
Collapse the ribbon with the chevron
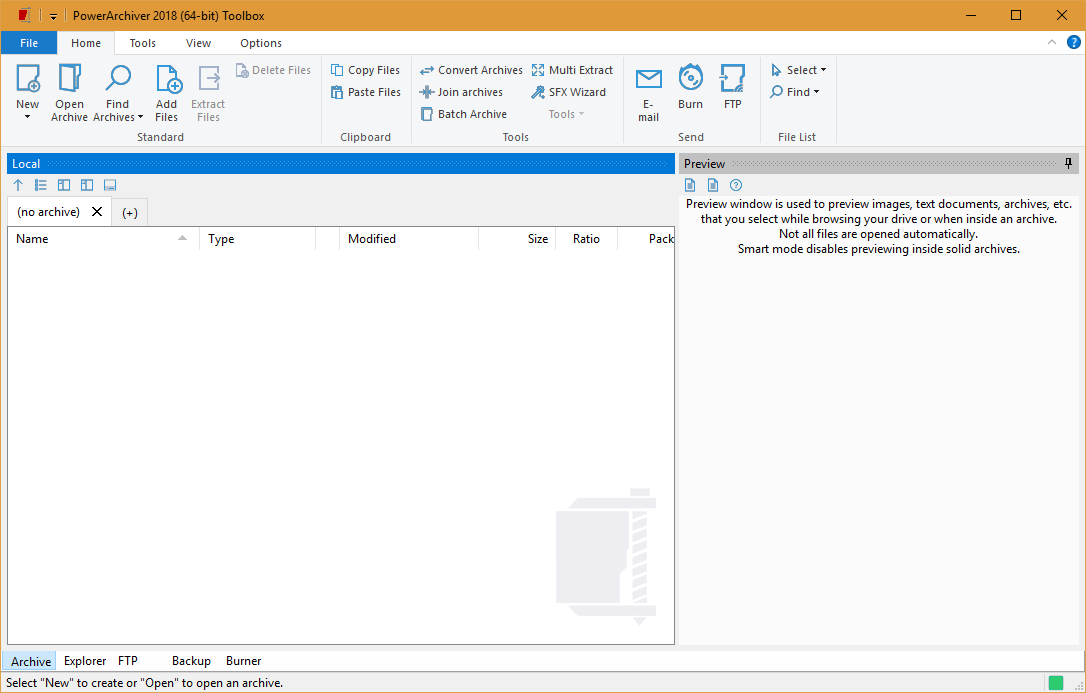click(1052, 42)
